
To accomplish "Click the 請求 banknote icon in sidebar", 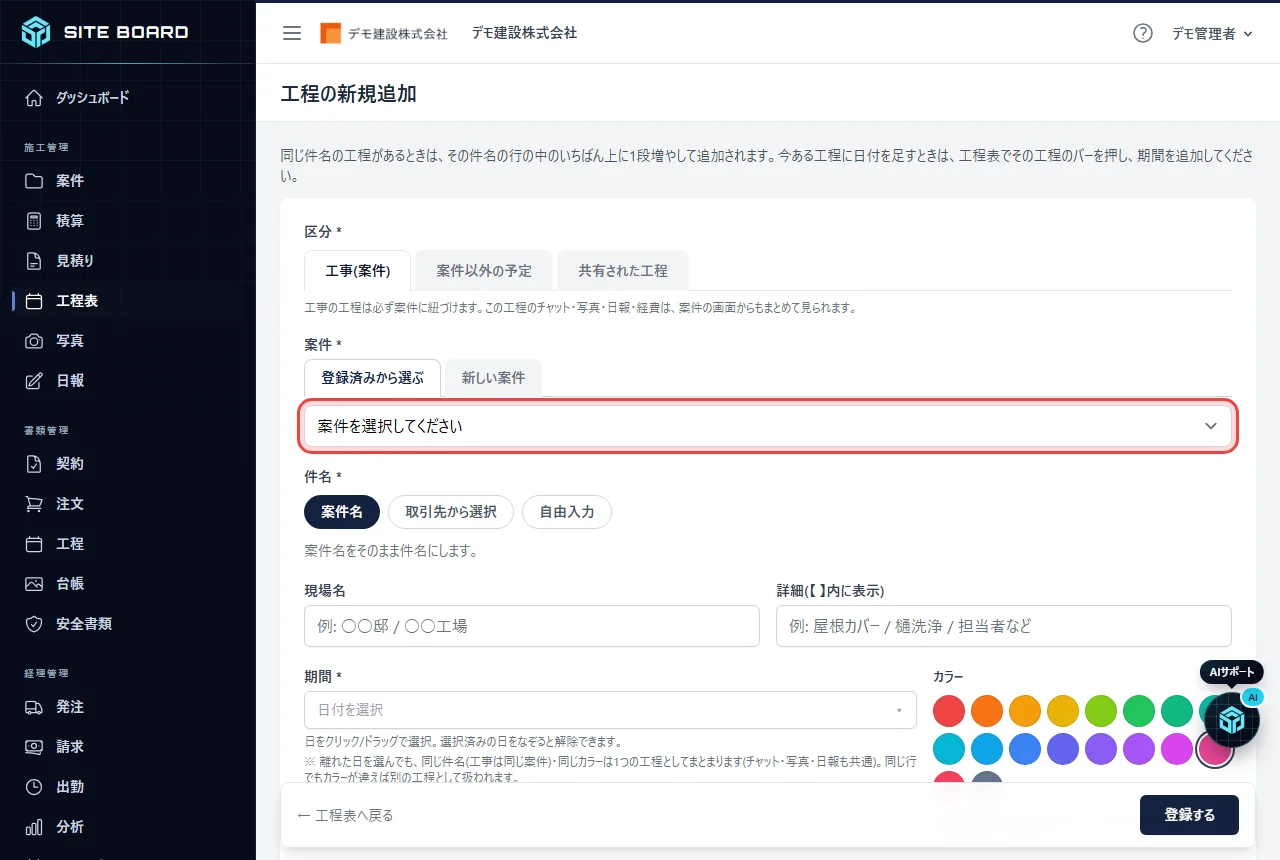I will coord(34,747).
